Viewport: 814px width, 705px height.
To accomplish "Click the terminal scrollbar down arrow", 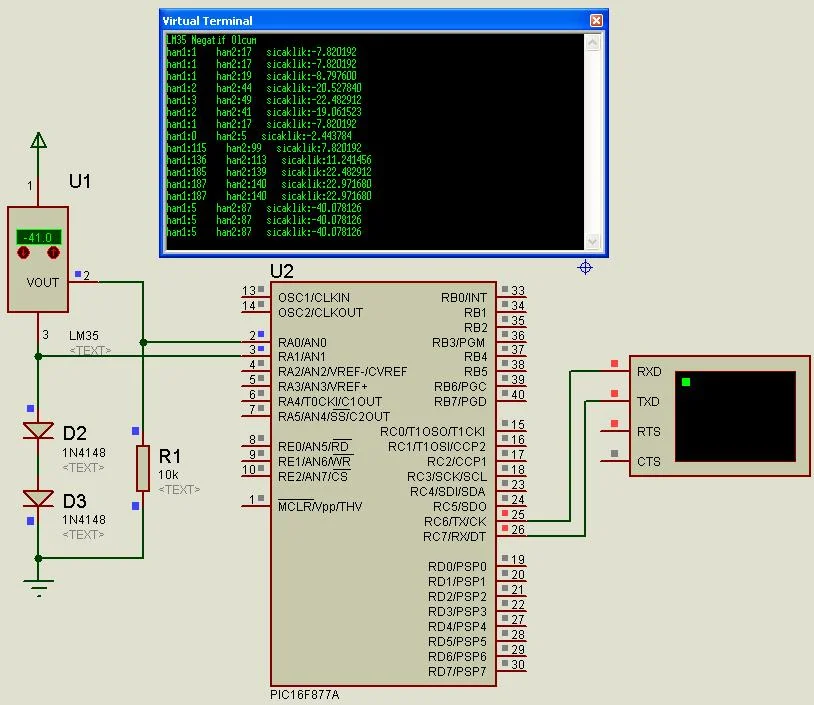I will pos(592,241).
